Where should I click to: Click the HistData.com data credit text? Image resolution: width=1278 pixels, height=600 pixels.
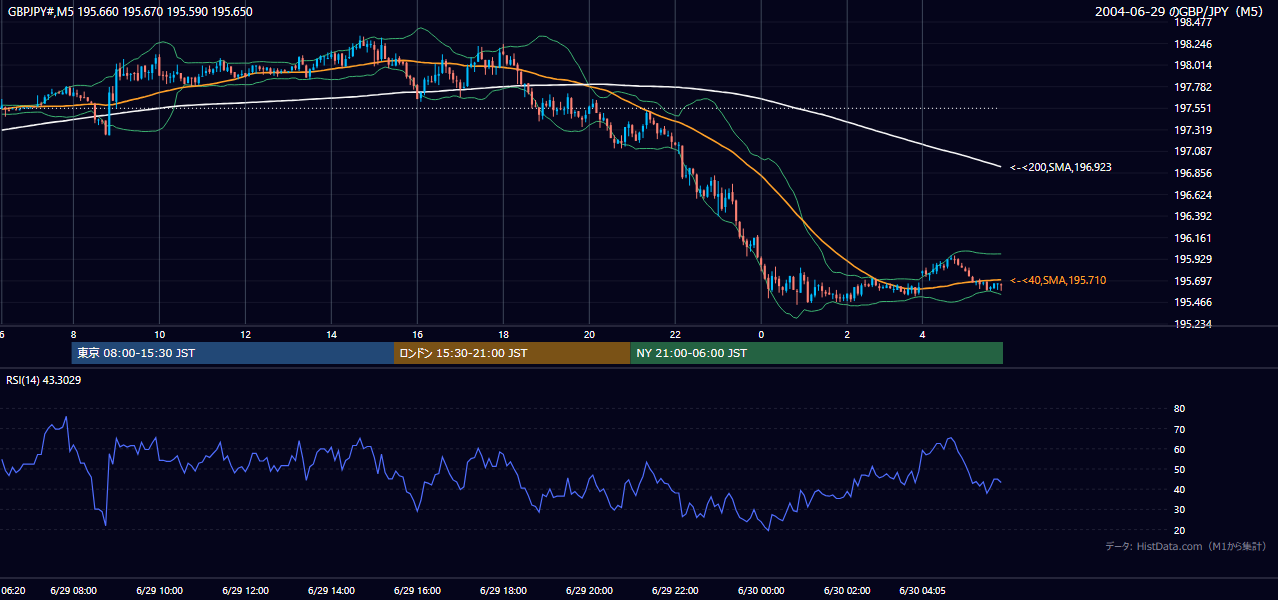[1186, 546]
